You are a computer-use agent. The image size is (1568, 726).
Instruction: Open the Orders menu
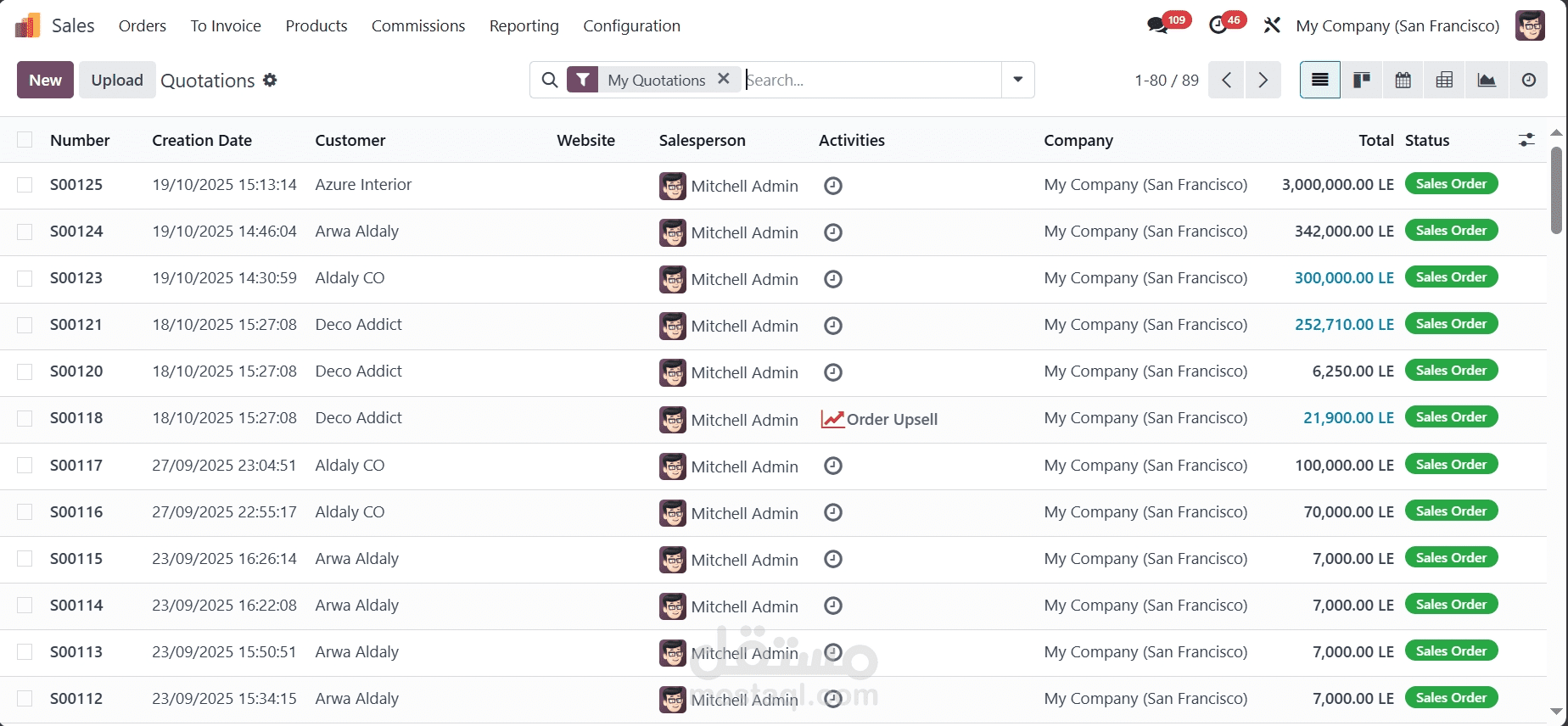[x=143, y=26]
